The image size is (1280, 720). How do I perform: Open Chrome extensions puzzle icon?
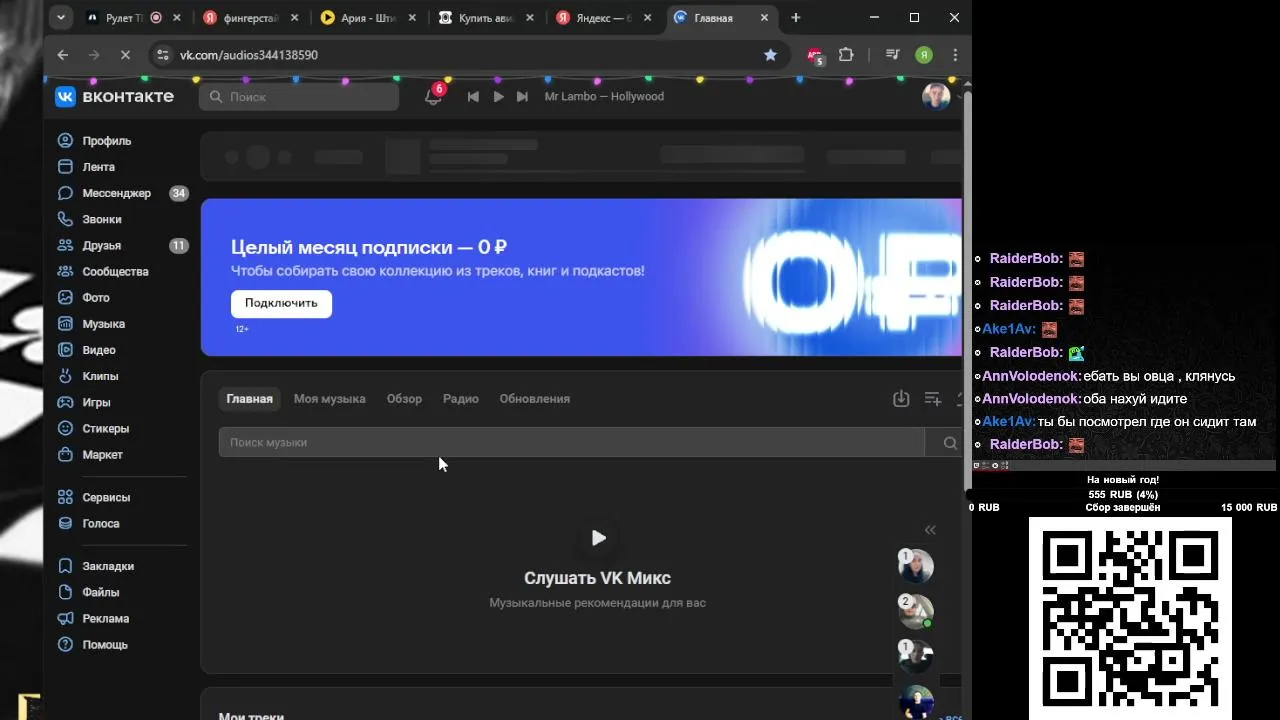(x=846, y=55)
